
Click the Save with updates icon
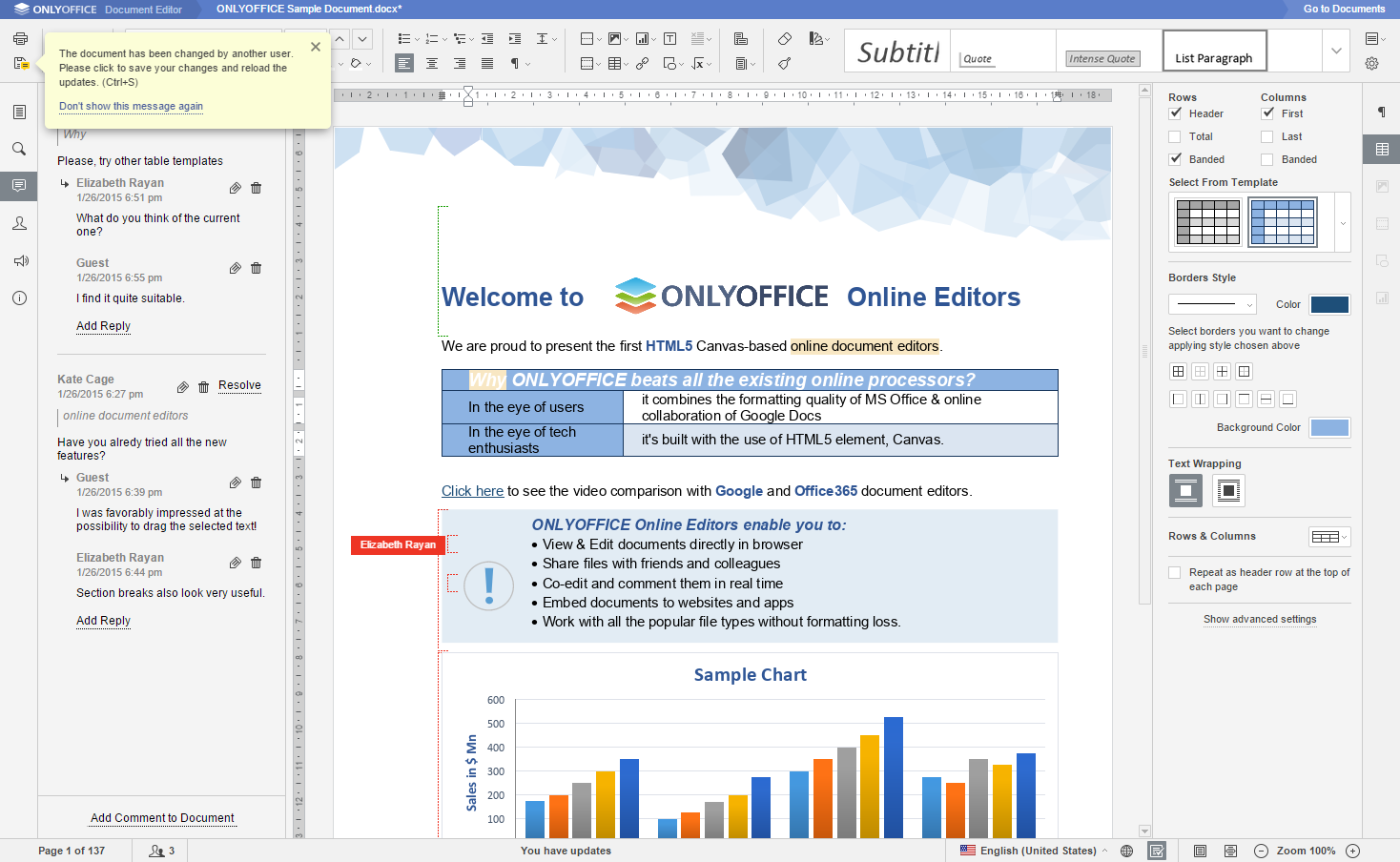[21, 64]
